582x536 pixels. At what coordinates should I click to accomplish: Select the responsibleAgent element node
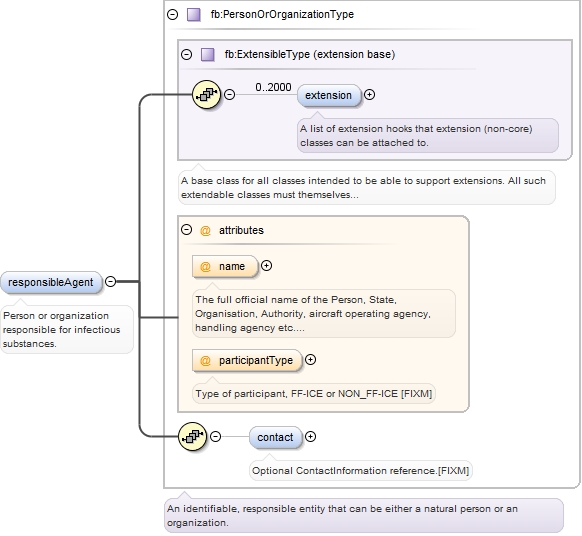51,282
